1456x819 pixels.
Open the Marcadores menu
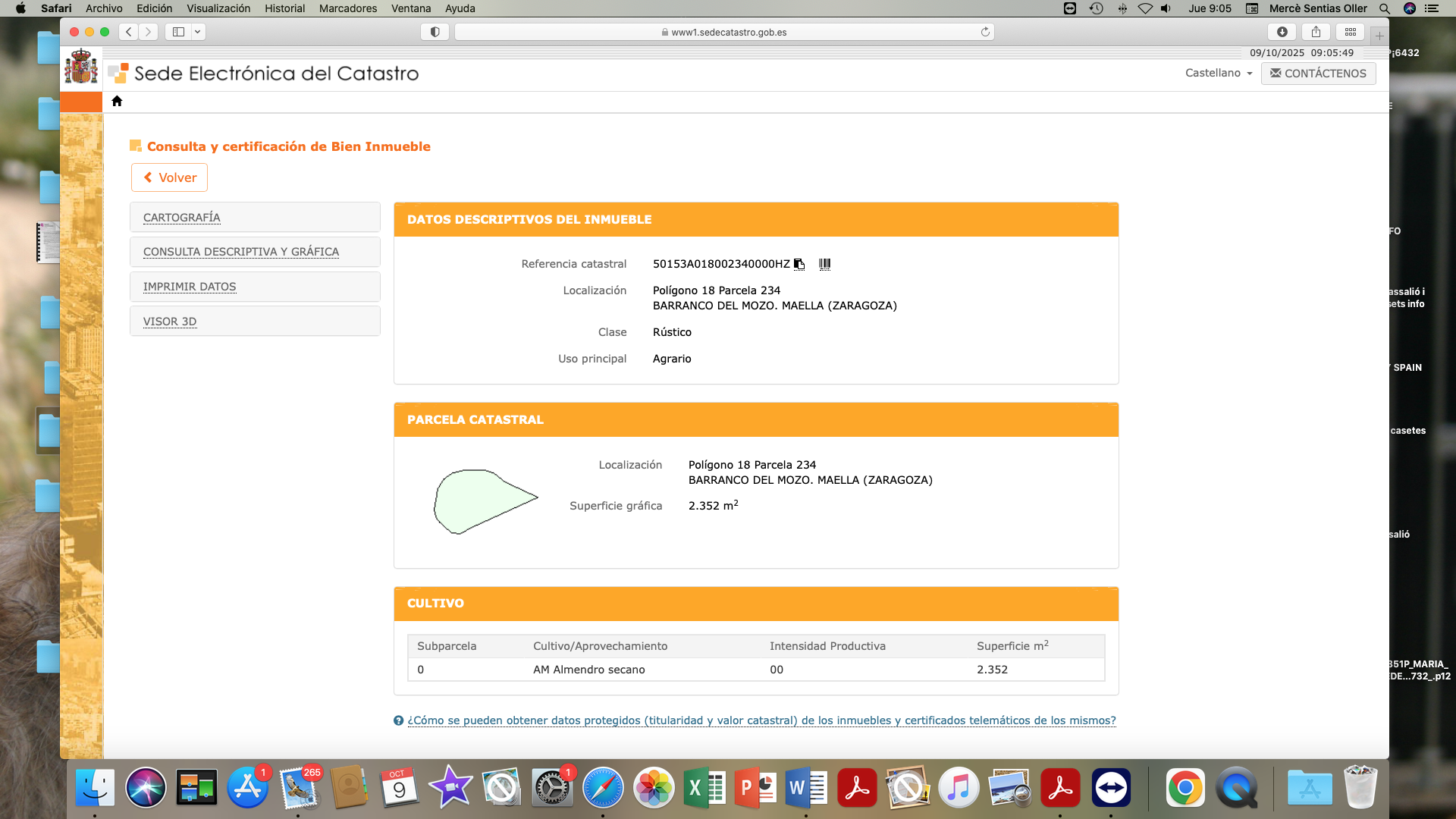tap(347, 8)
